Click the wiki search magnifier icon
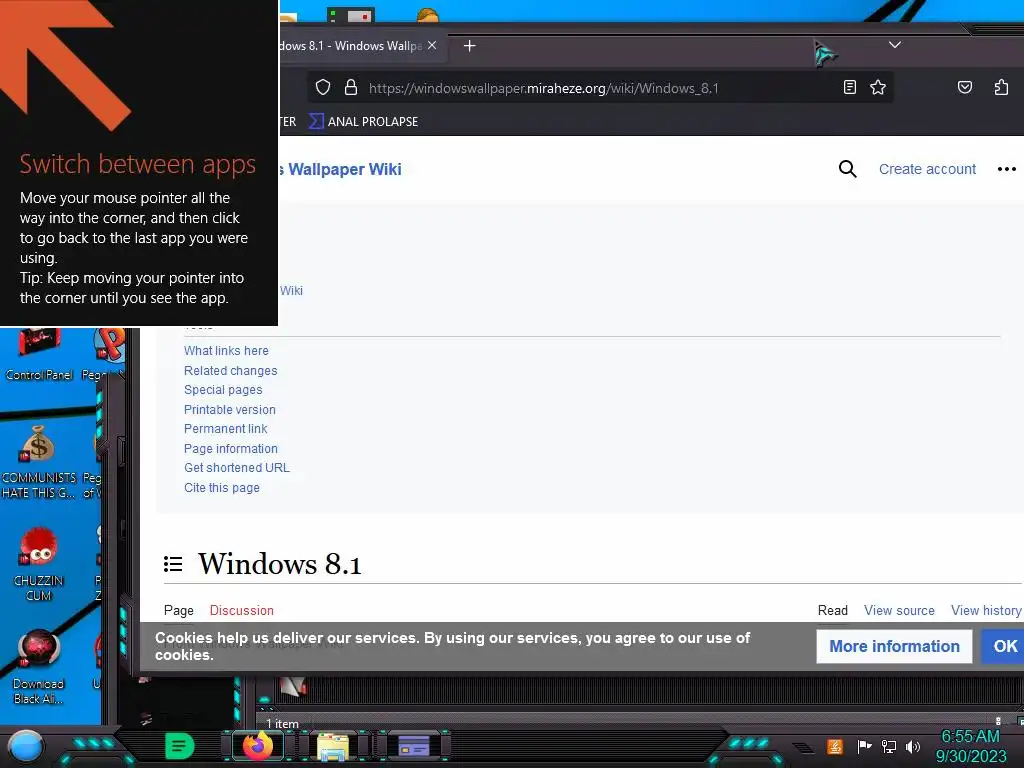The width and height of the screenshot is (1024, 768). 847,169
